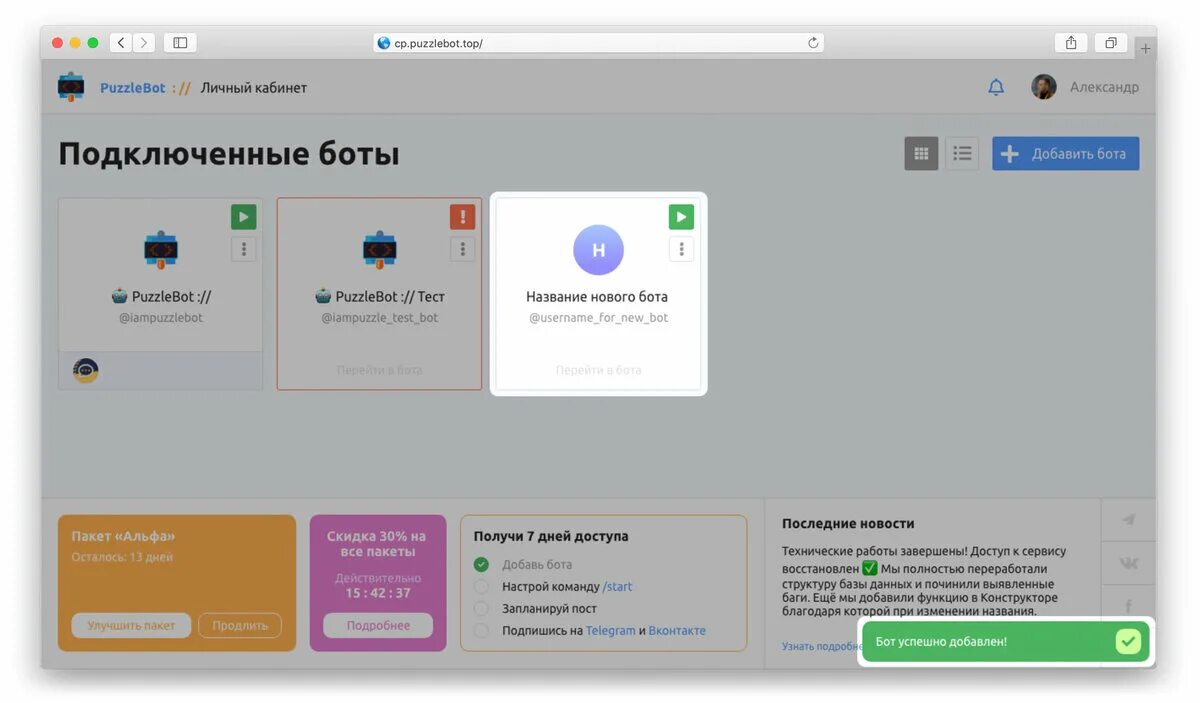
Task: Toggle the Настрой команду checklist circle
Action: pyautogui.click(x=481, y=586)
